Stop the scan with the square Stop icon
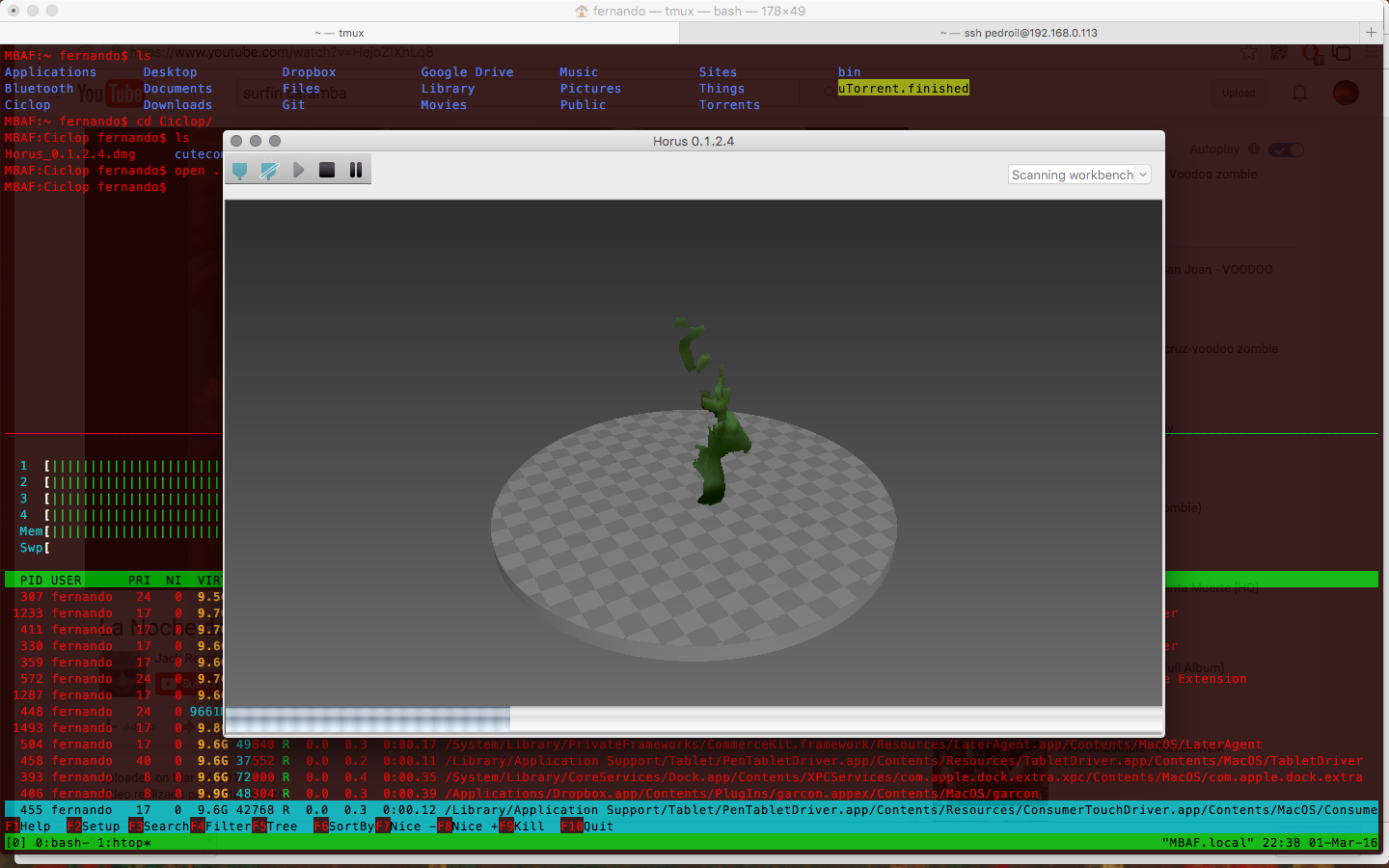This screenshot has height=868, width=1389. [x=327, y=170]
